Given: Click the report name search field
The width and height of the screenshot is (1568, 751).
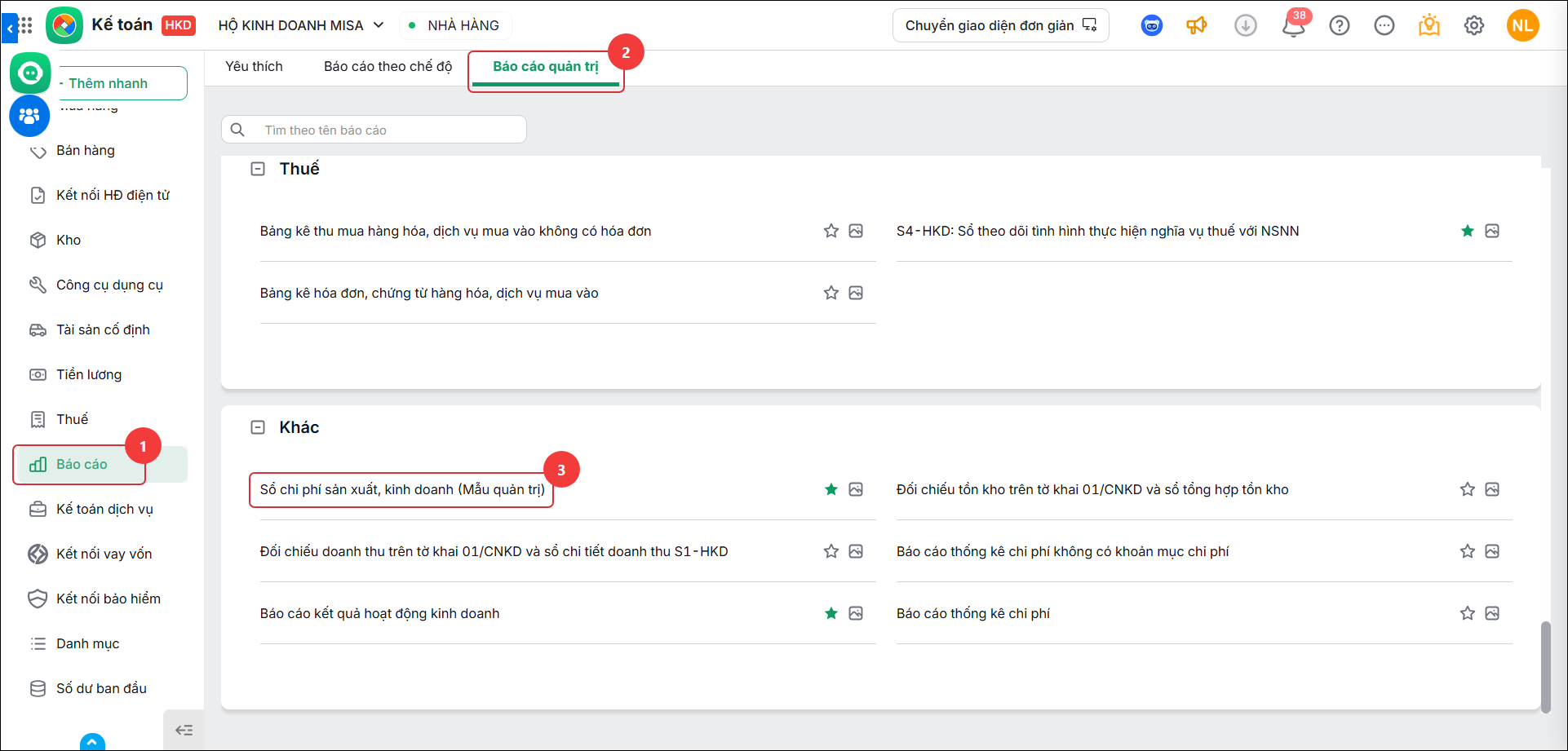Looking at the screenshot, I should (x=374, y=130).
